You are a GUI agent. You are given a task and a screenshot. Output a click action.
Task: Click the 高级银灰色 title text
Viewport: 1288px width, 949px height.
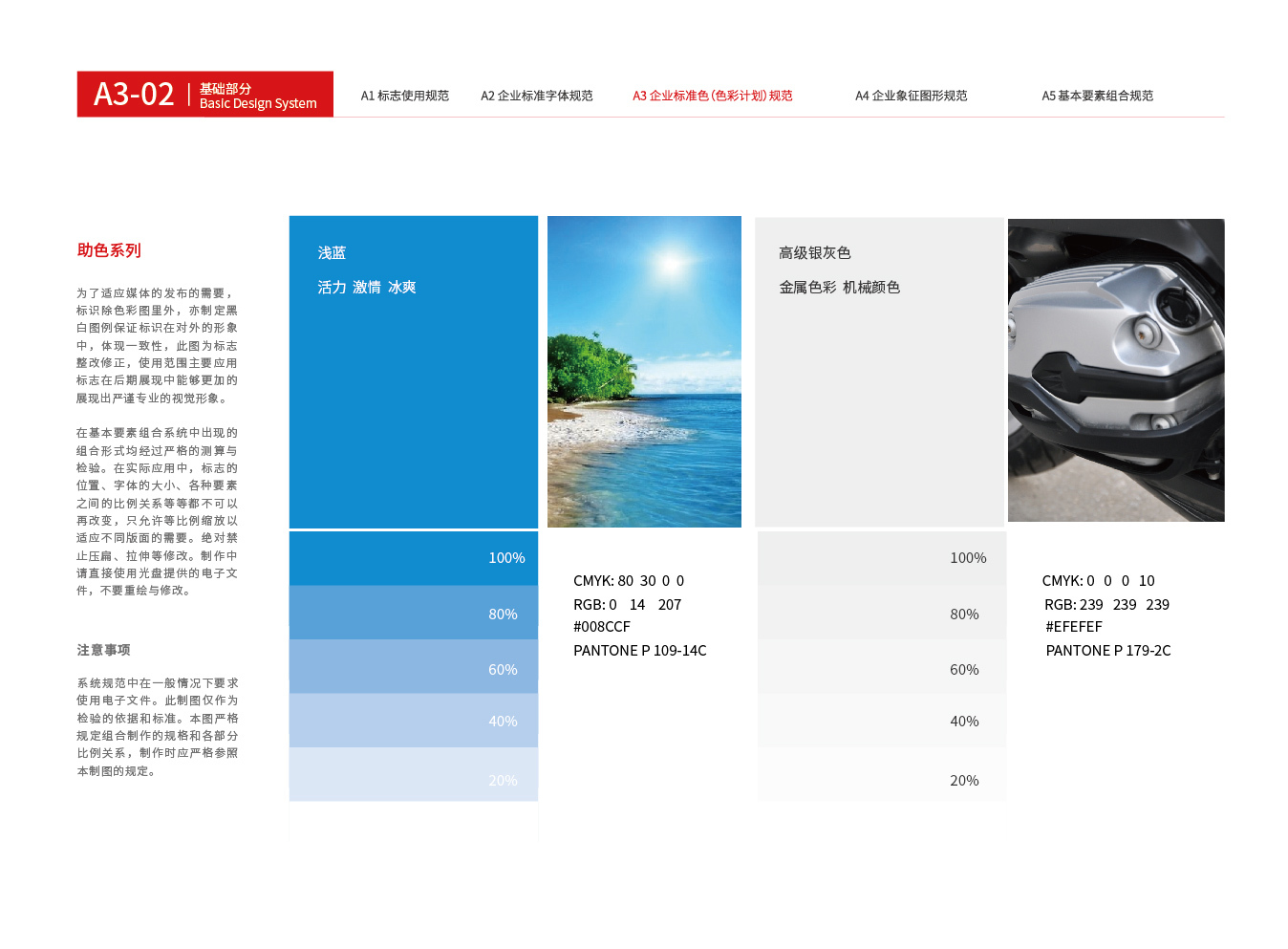[x=814, y=253]
